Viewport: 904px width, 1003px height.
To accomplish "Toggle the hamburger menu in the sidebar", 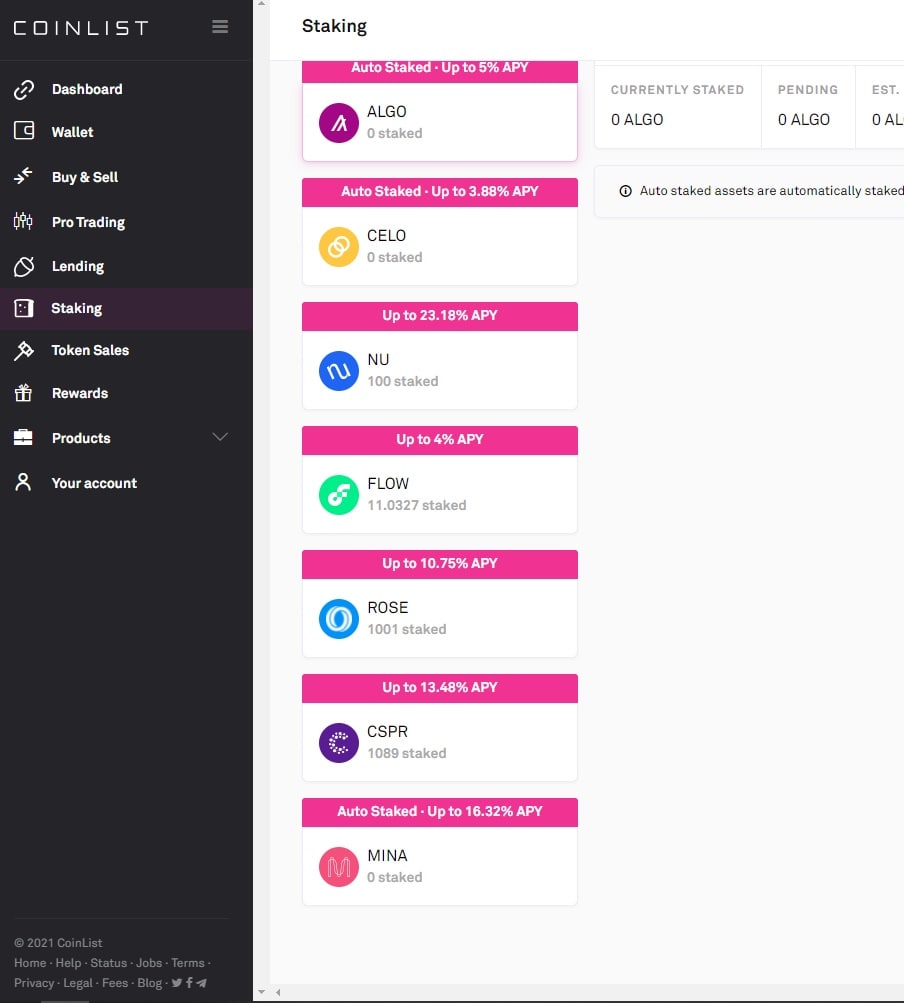I will coord(220,26).
